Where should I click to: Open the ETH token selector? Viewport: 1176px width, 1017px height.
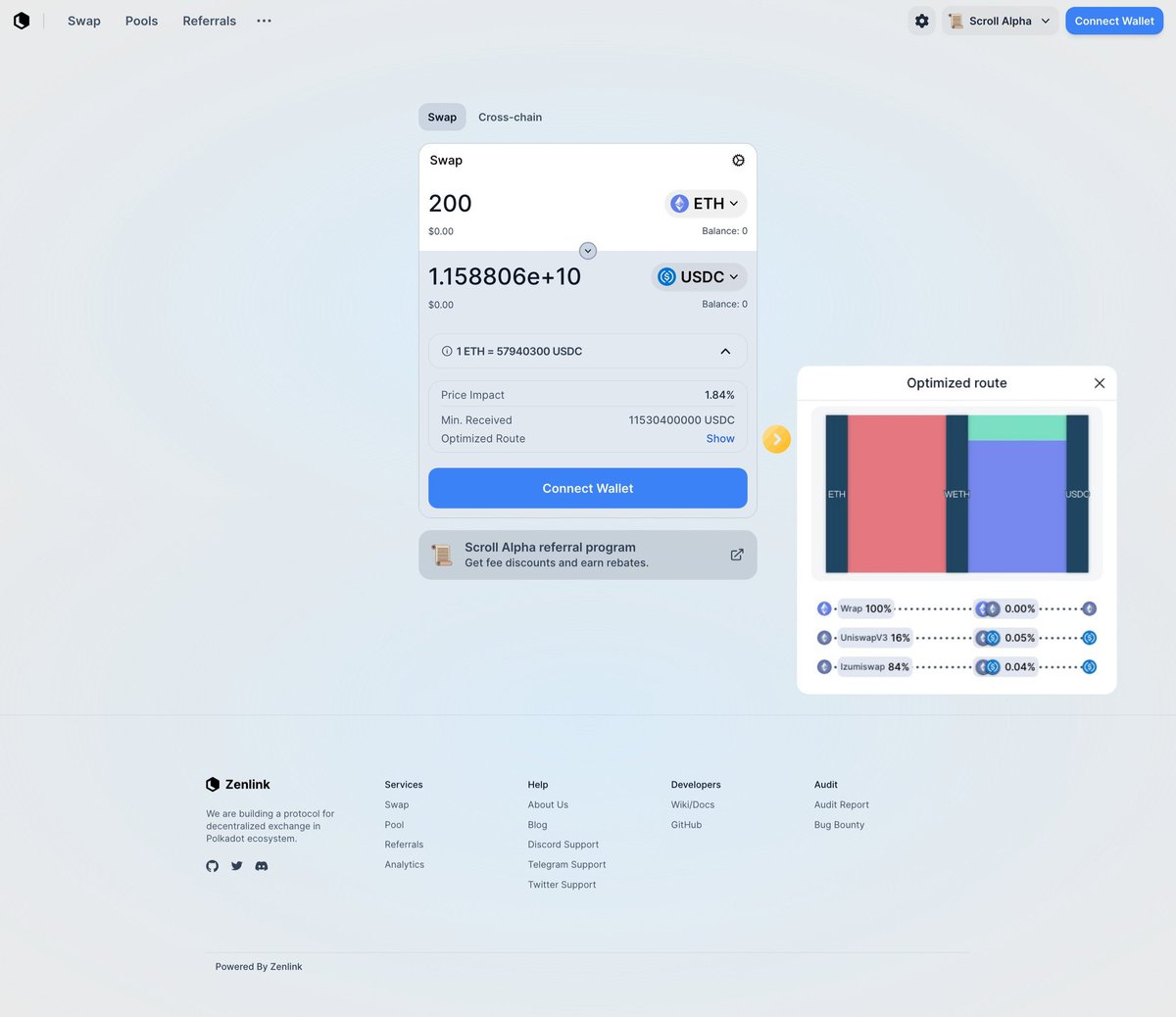706,204
